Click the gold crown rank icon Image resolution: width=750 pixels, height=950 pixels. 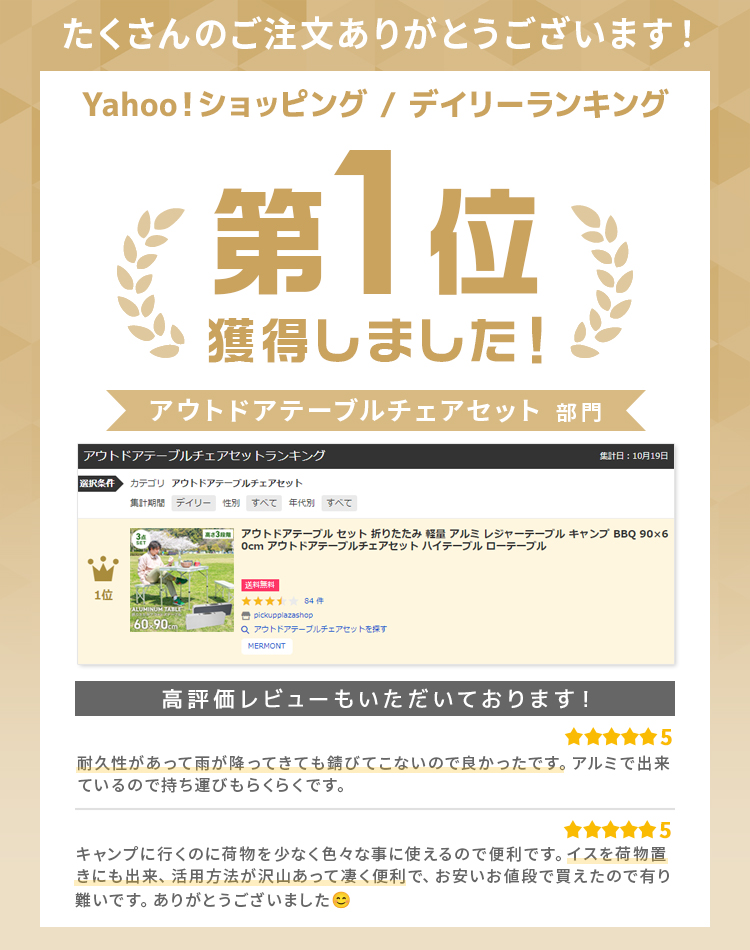pos(103,569)
